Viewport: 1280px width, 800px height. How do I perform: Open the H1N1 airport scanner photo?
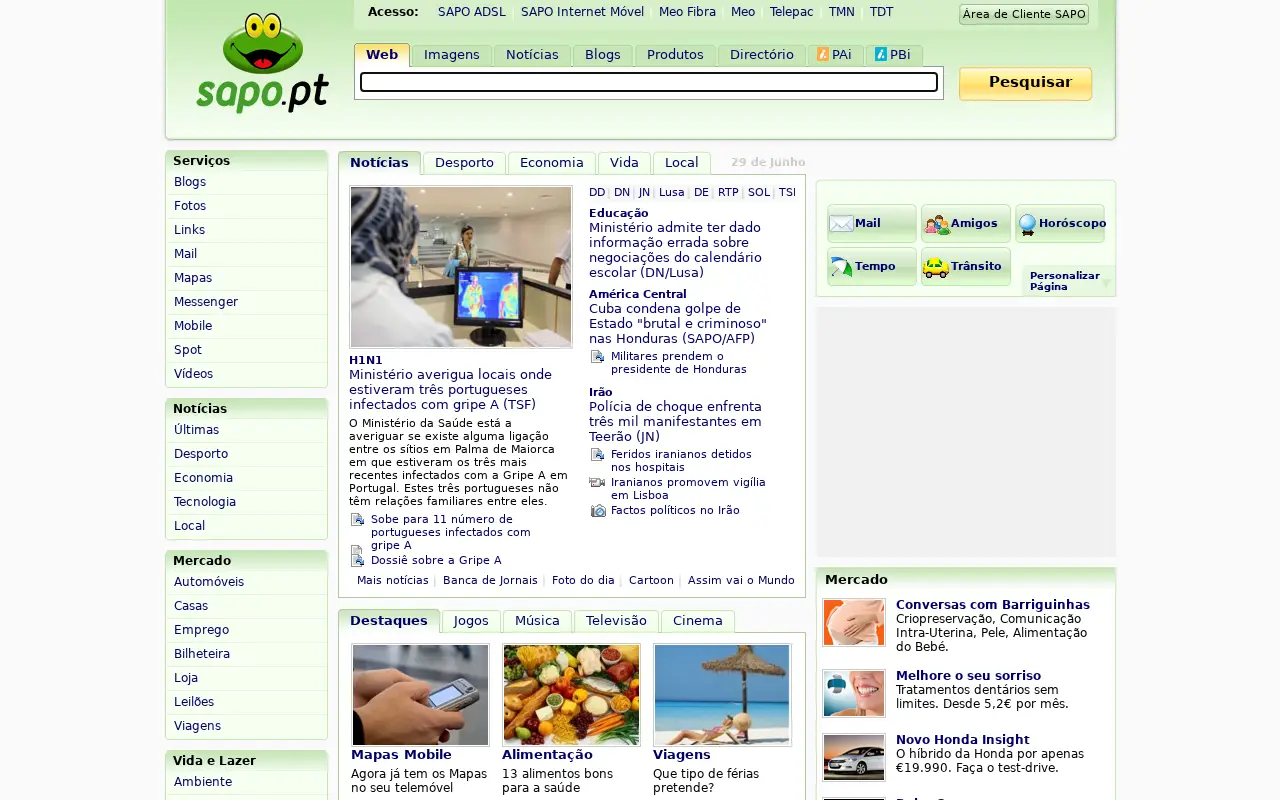click(461, 266)
